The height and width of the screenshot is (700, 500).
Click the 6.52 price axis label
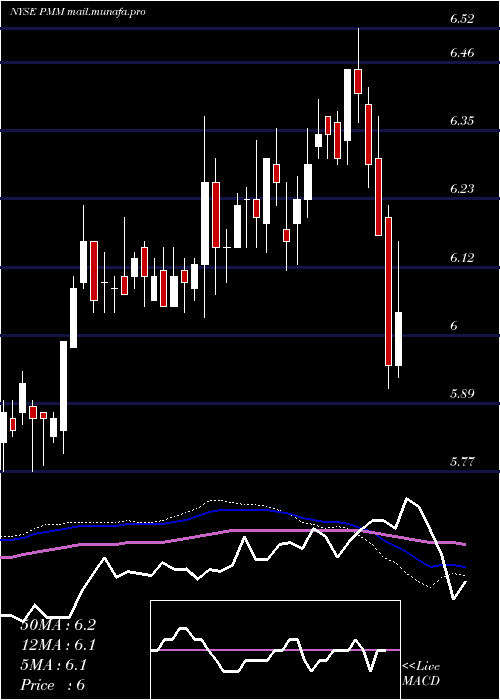coord(462,19)
